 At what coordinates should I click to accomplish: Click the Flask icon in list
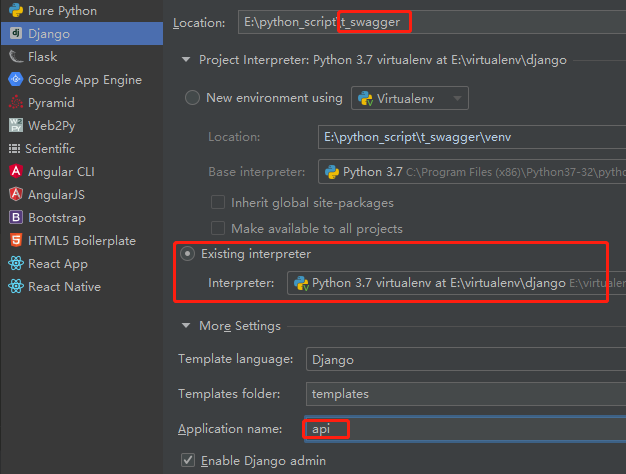[16, 57]
